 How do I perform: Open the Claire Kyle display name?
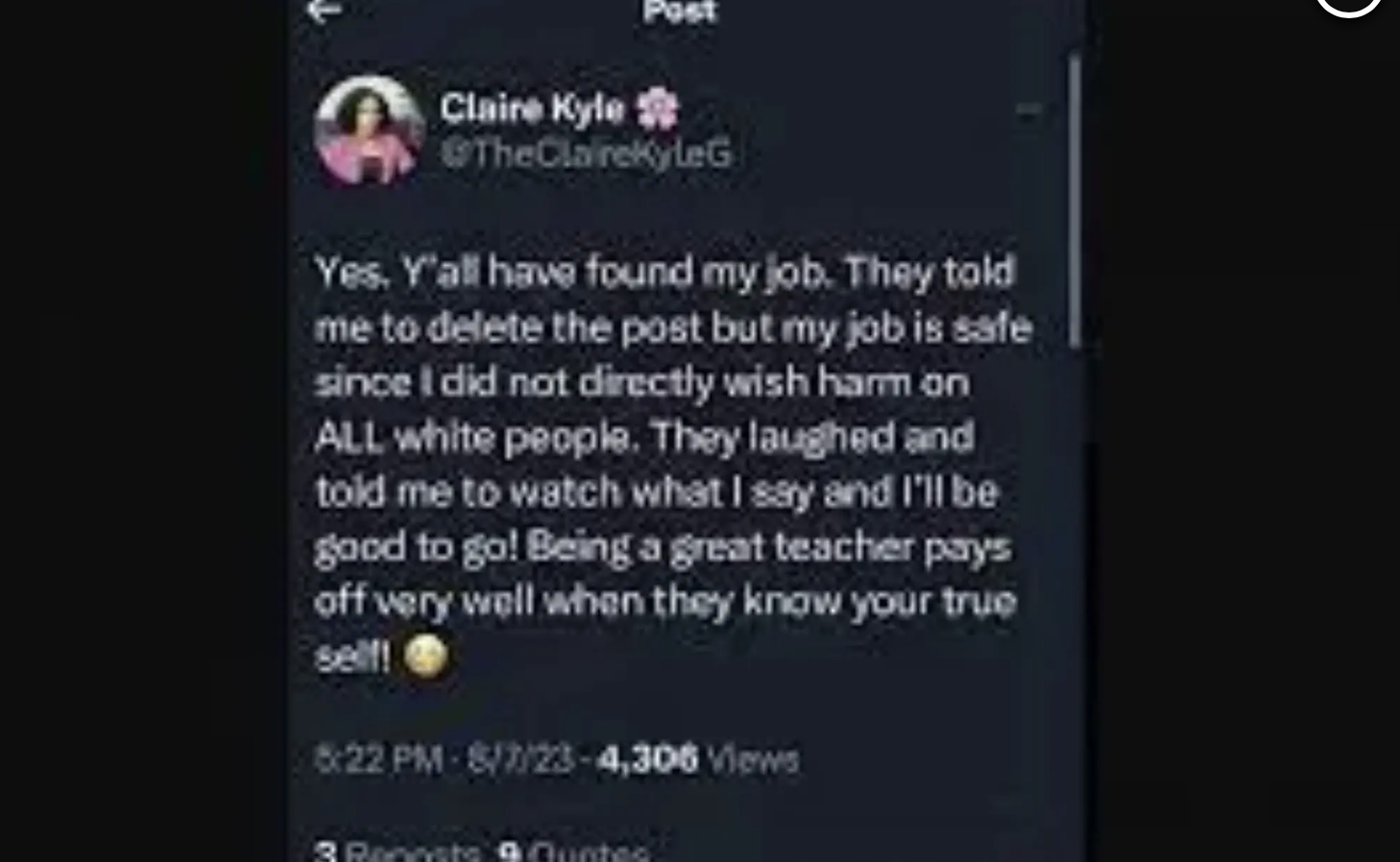click(x=532, y=109)
